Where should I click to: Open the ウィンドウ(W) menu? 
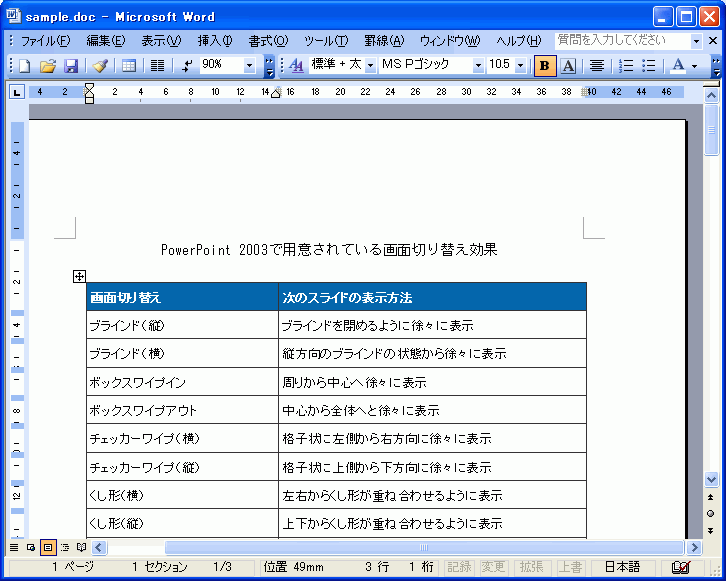pos(450,41)
